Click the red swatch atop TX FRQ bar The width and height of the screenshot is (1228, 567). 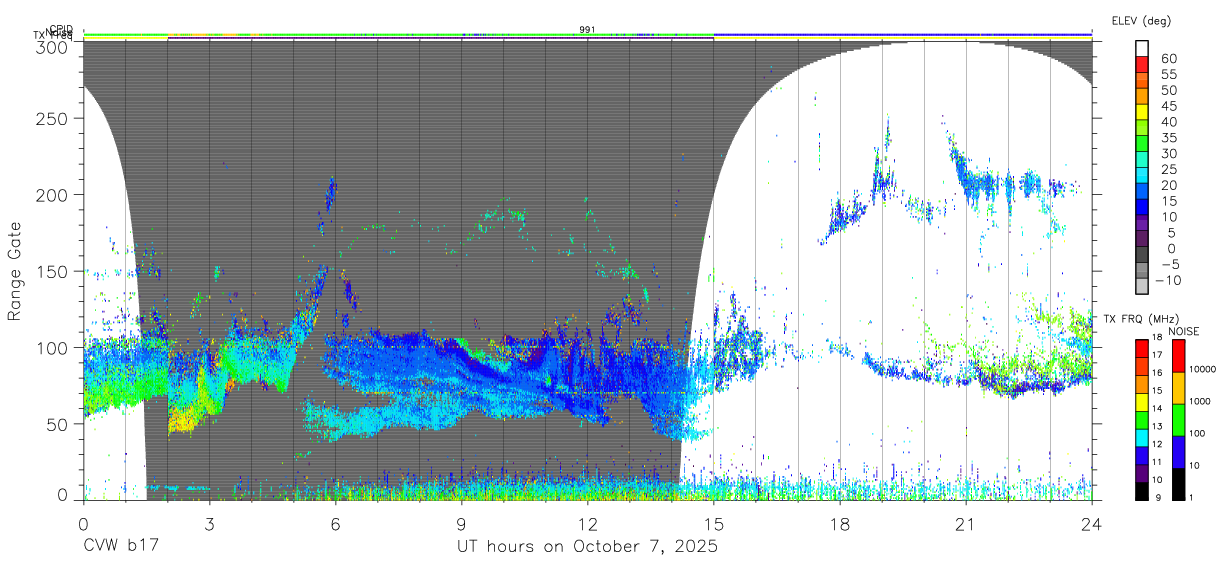[x=1143, y=348]
